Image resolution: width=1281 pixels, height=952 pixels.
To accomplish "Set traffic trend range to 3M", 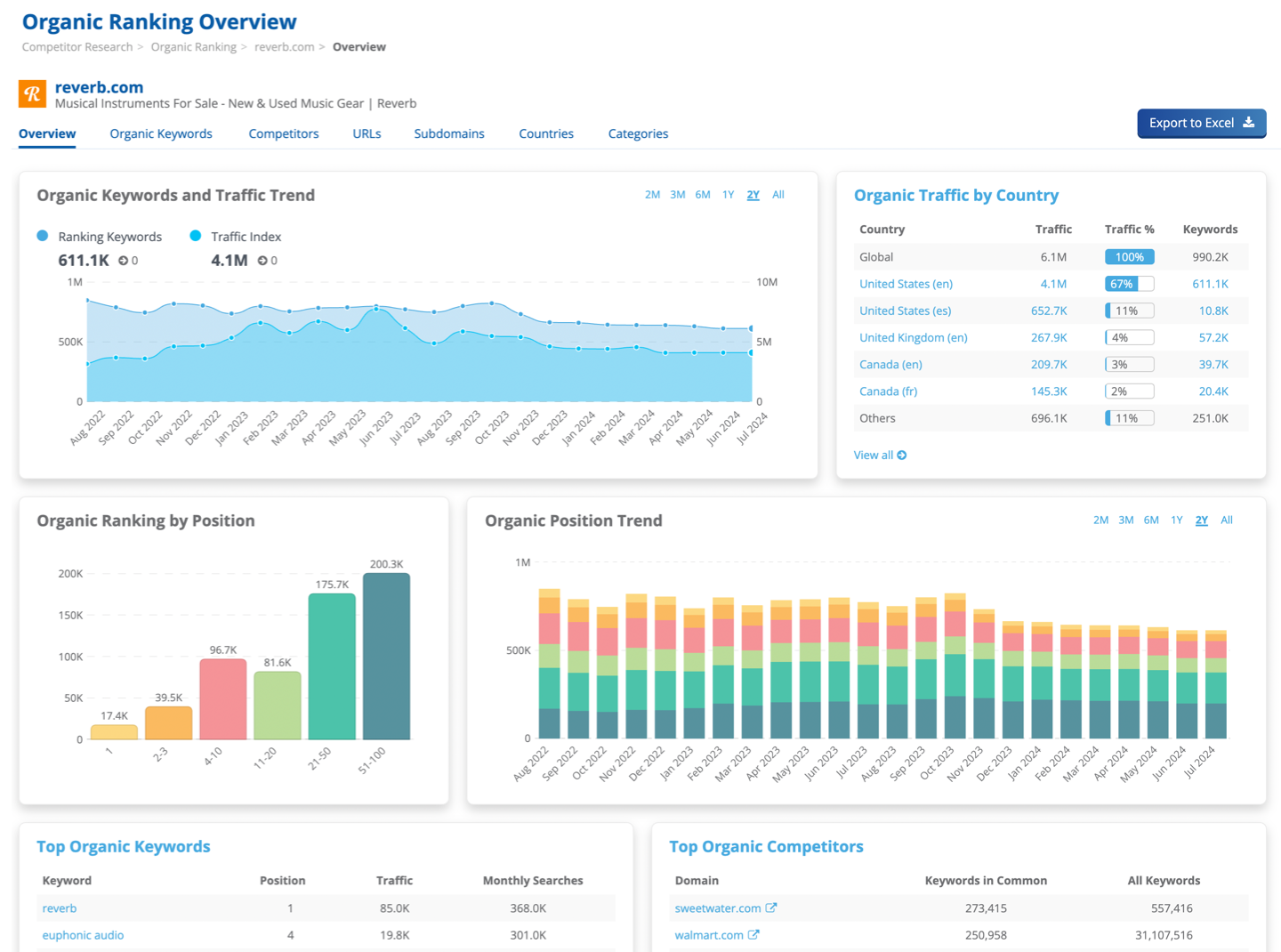I will pos(677,195).
